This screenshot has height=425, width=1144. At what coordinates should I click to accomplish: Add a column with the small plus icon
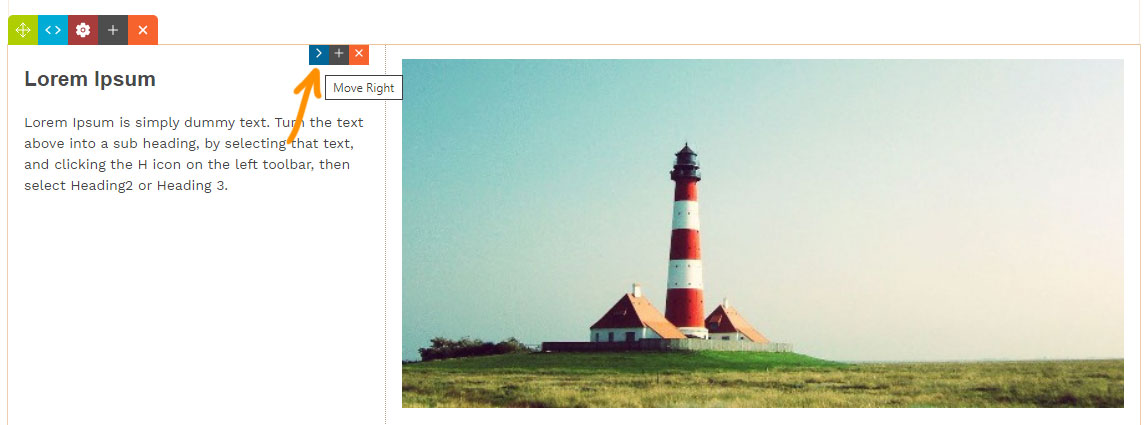339,54
